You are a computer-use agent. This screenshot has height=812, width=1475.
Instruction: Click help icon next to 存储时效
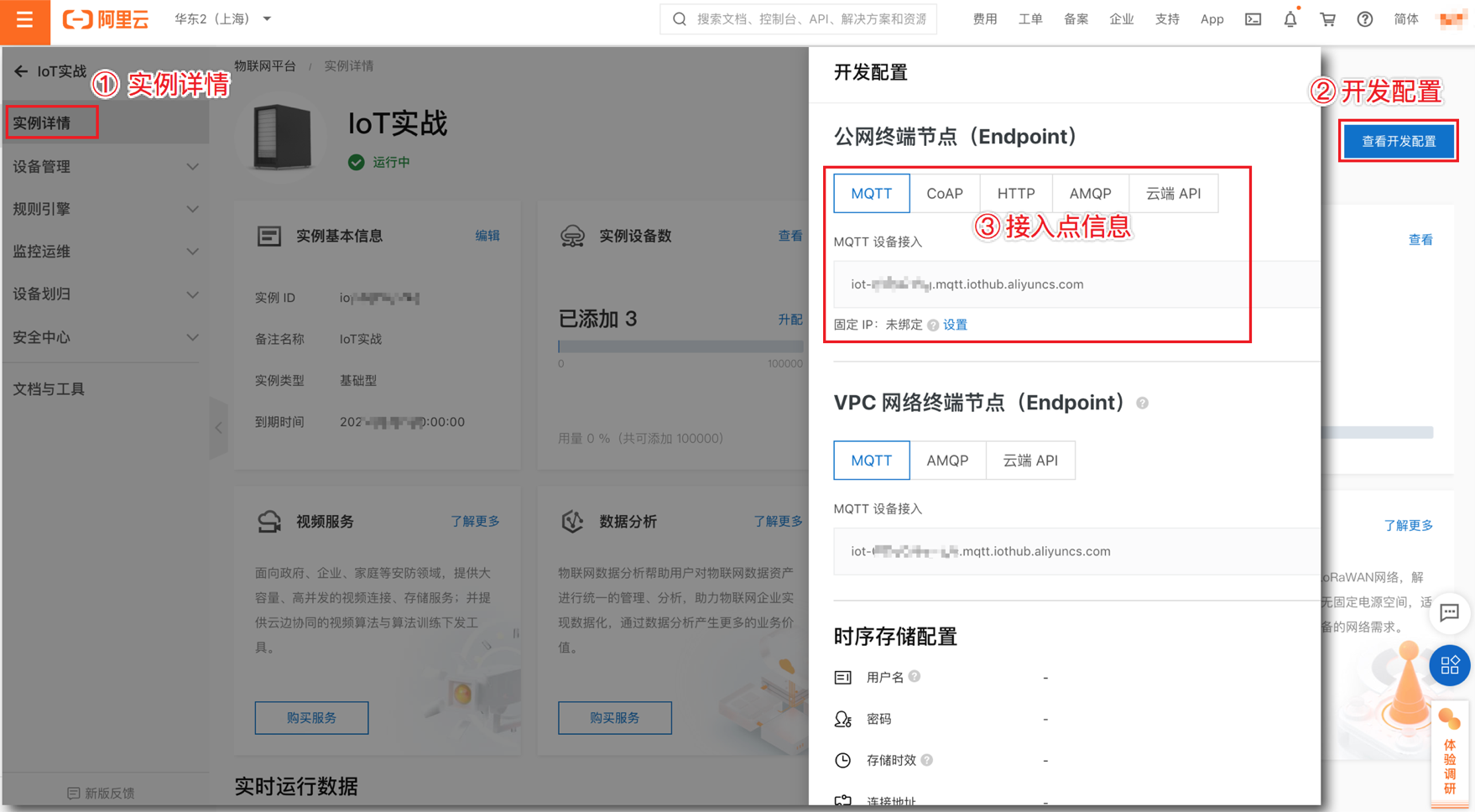tap(927, 760)
